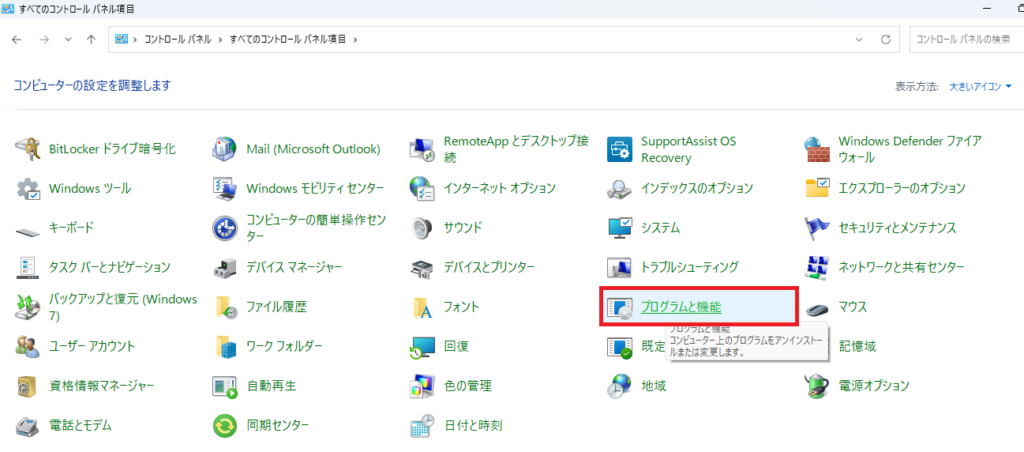
Task: Expand chevron between コントロール パネル and すべてのコントロール パネル項目
Action: click(x=221, y=39)
